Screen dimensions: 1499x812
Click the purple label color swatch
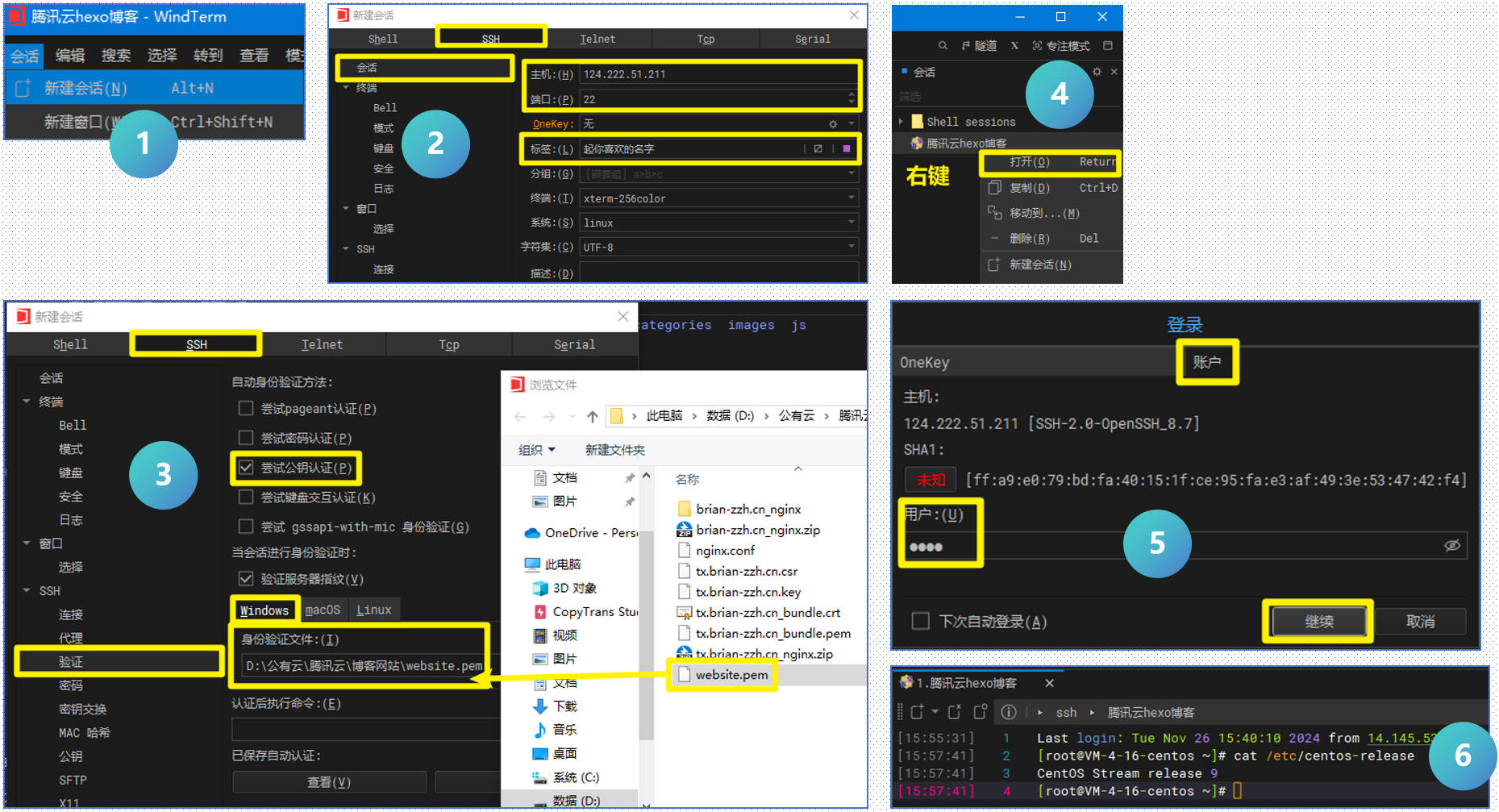[846, 149]
